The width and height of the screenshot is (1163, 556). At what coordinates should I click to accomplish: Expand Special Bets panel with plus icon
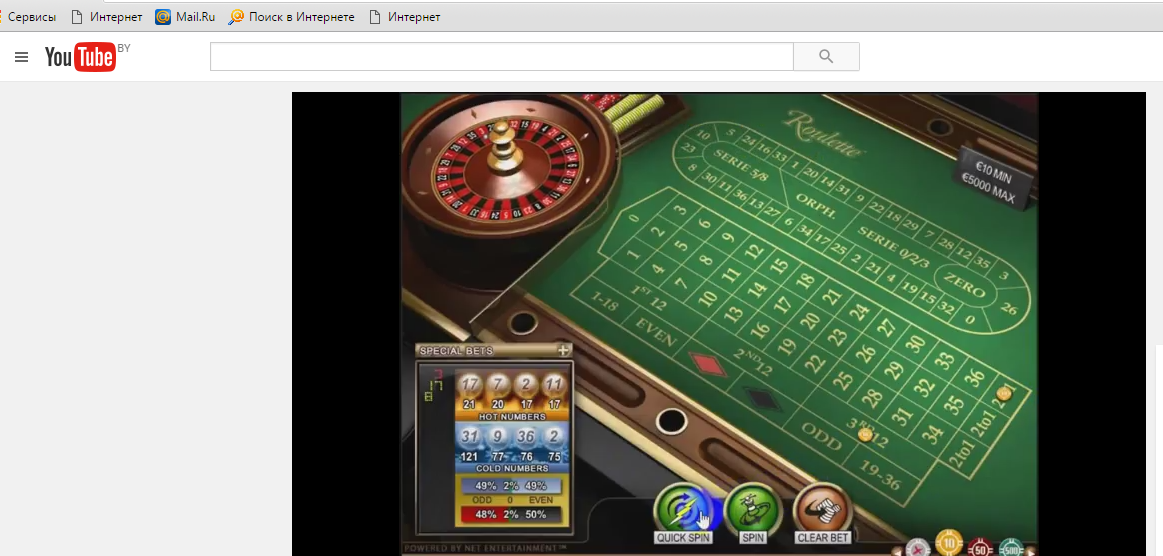[x=563, y=350]
